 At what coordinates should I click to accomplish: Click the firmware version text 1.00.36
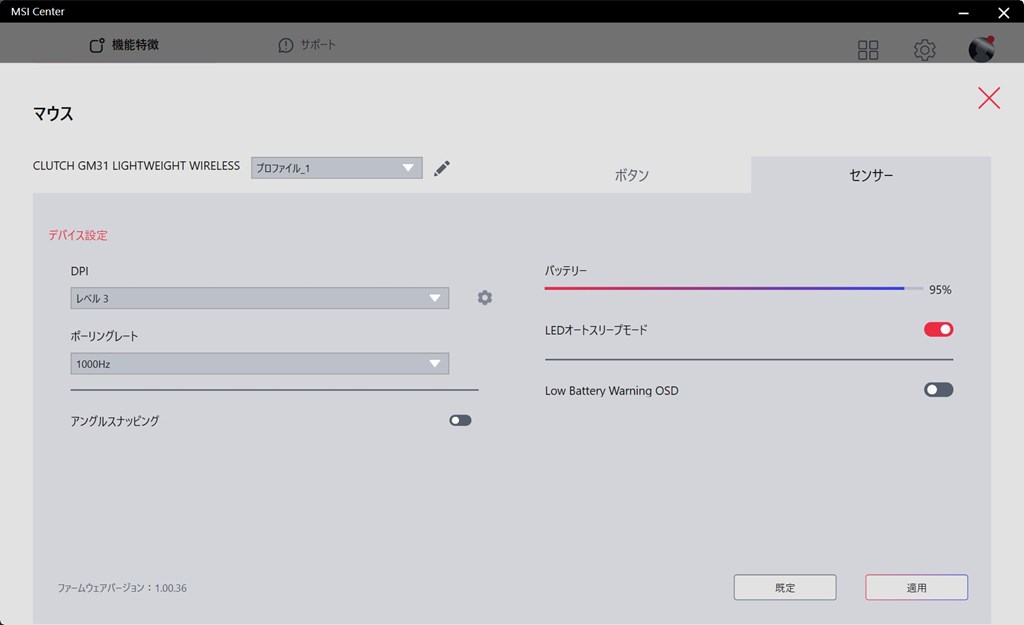122,588
